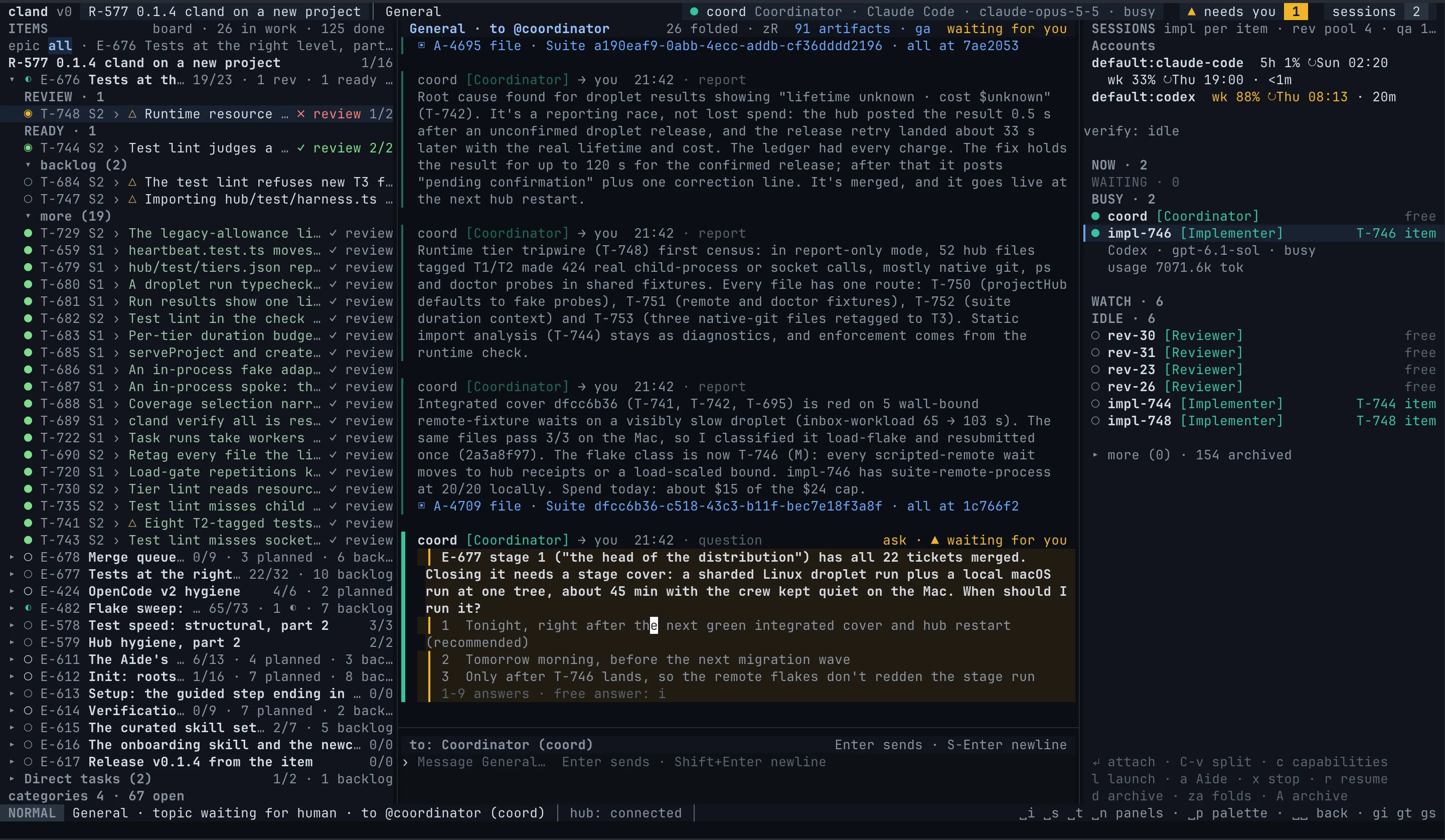The image size is (1445, 840).
Task: Click the warning triangle on T-741 row
Action: [x=132, y=523]
